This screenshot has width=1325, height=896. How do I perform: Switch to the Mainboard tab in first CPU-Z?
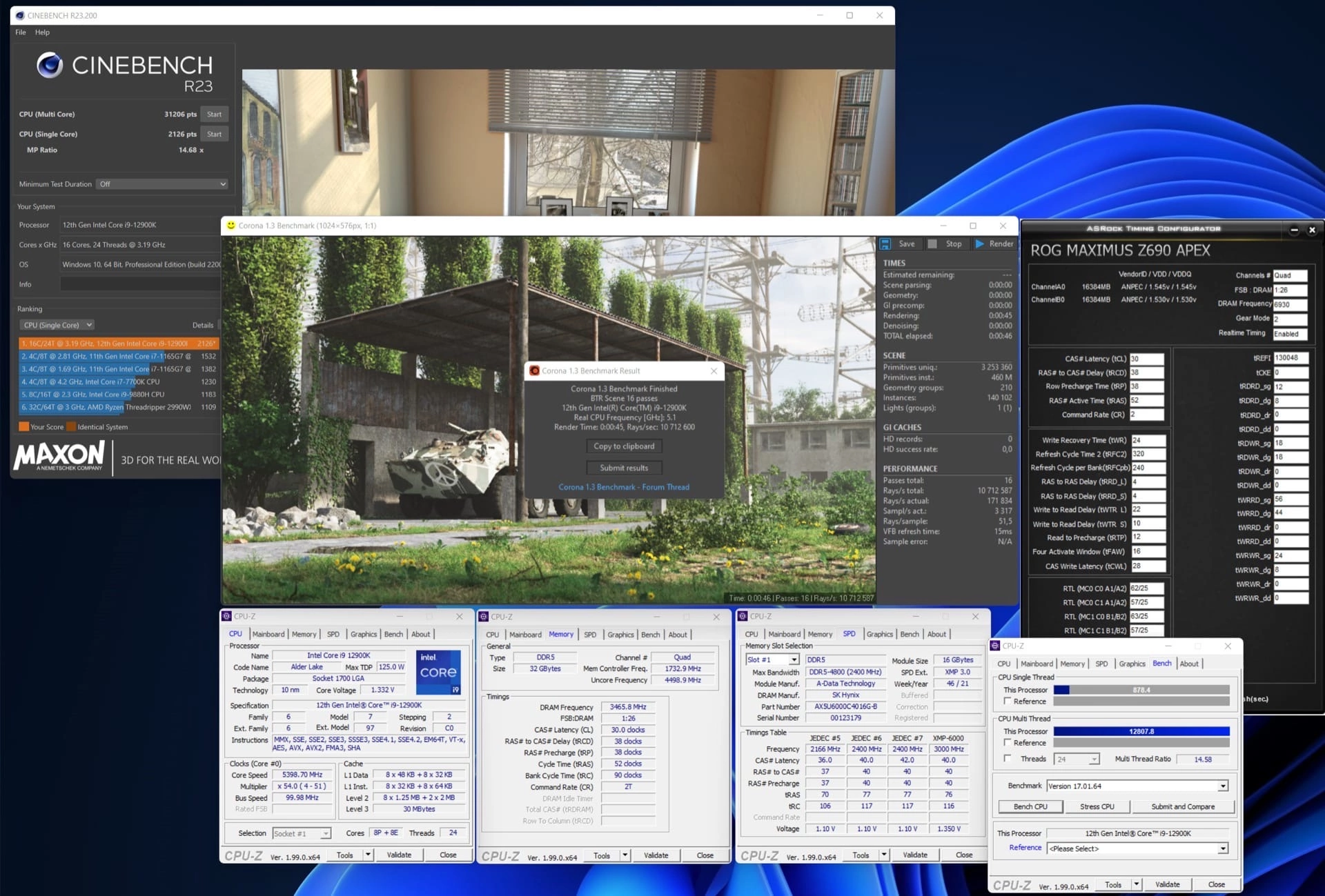click(268, 635)
